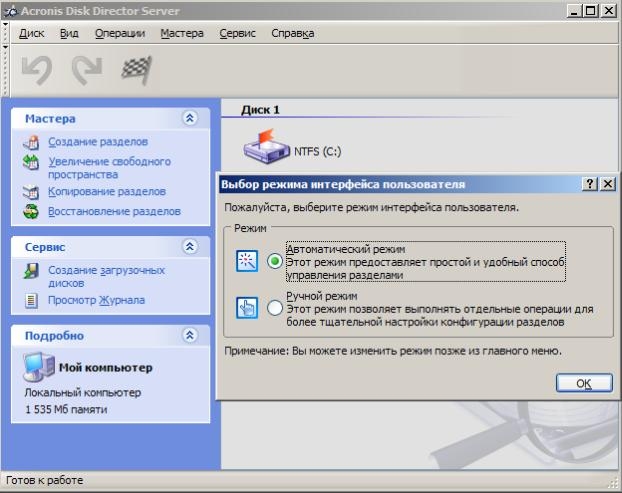Select Автоматический режим radio button

click(x=275, y=261)
